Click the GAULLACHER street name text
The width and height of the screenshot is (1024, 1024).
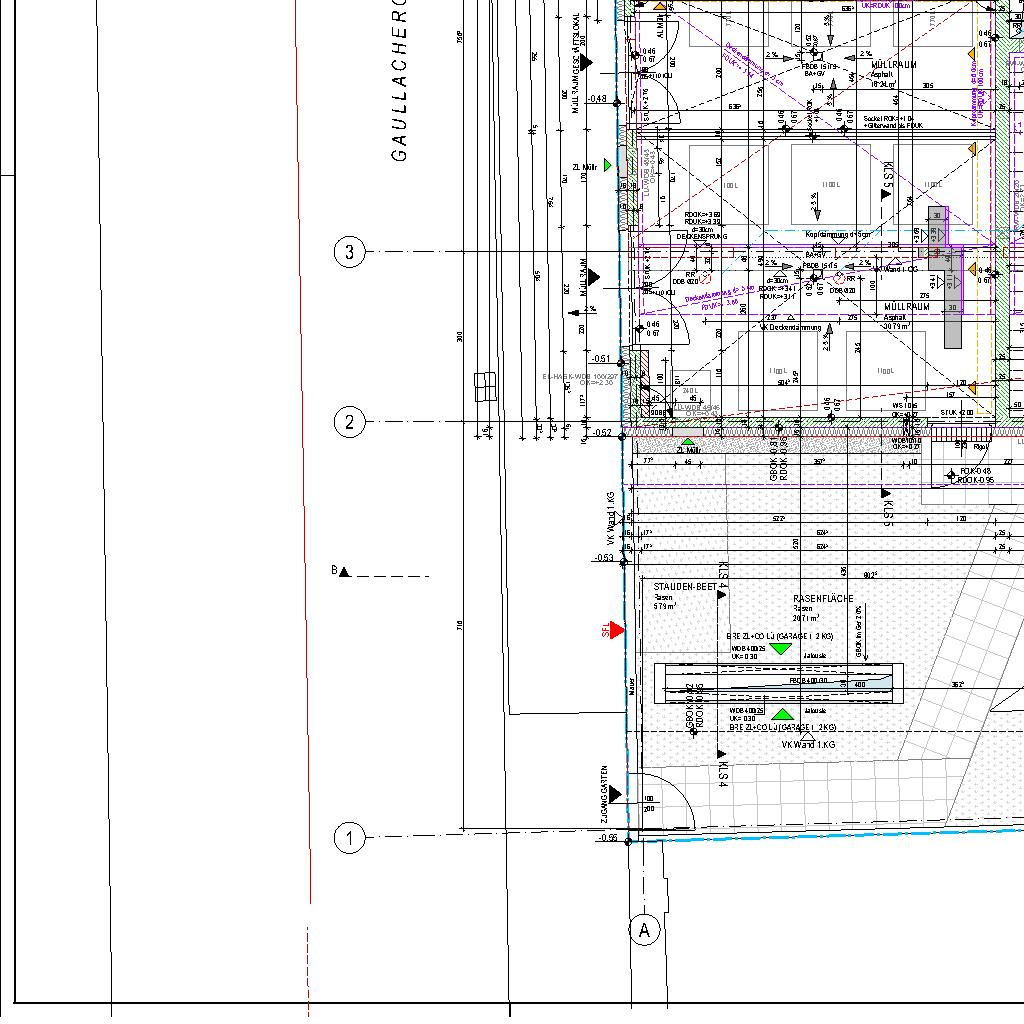click(399, 80)
